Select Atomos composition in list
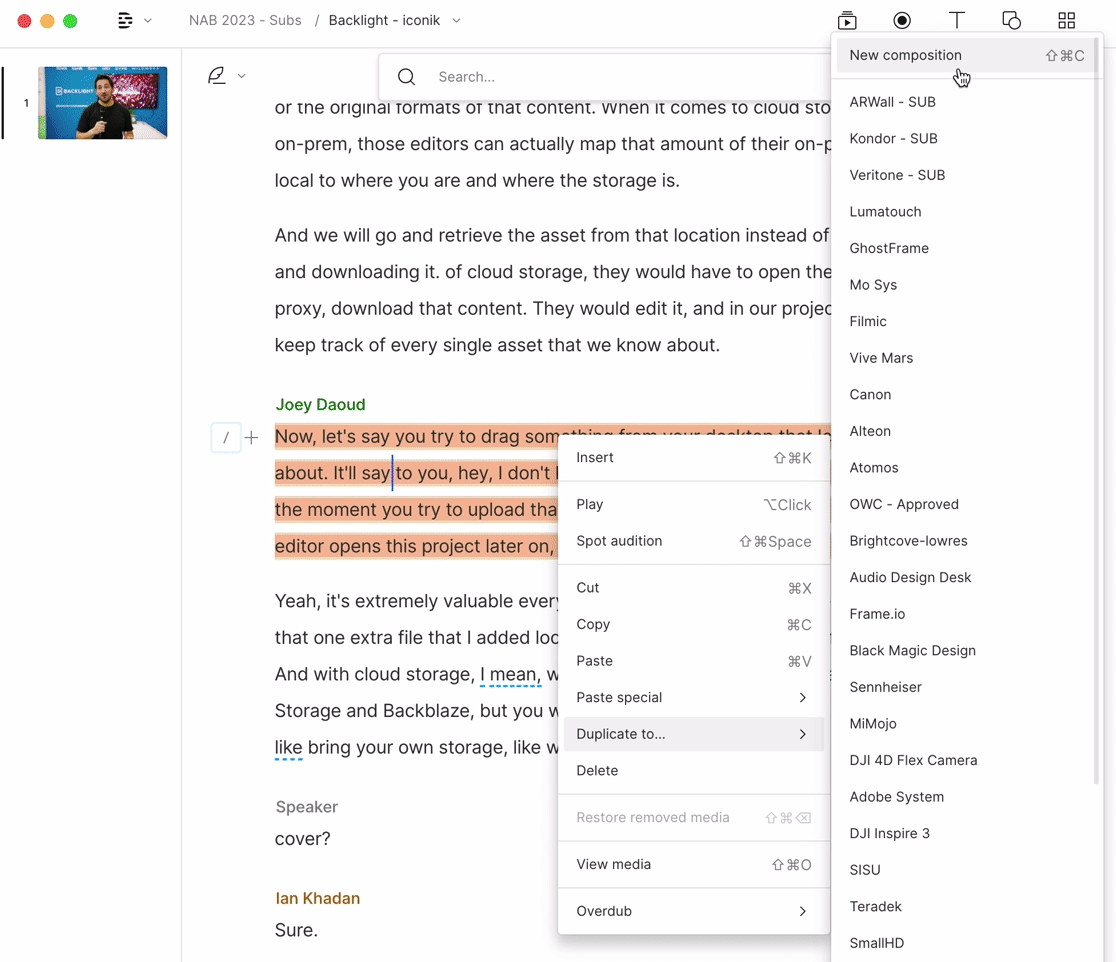1116x962 pixels. (x=966, y=467)
